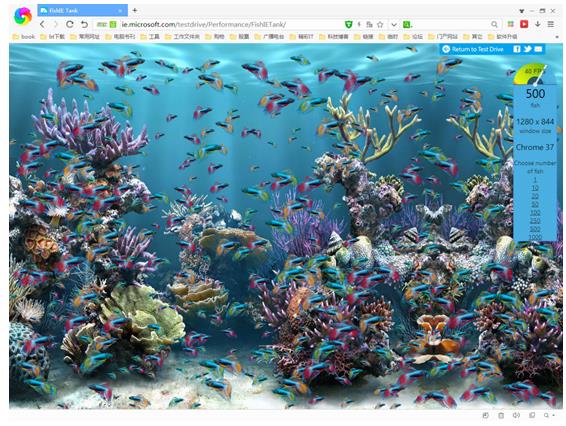Click the 'Chrome 37' browser label
Image resolution: width=566 pixels, height=426 pixels.
click(x=535, y=147)
